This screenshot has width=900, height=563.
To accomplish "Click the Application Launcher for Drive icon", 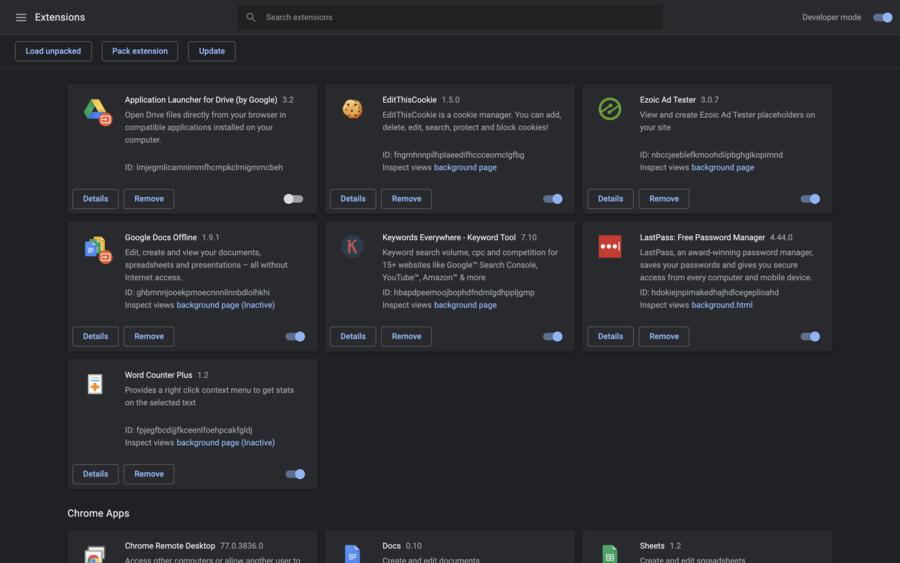I will pyautogui.click(x=97, y=112).
